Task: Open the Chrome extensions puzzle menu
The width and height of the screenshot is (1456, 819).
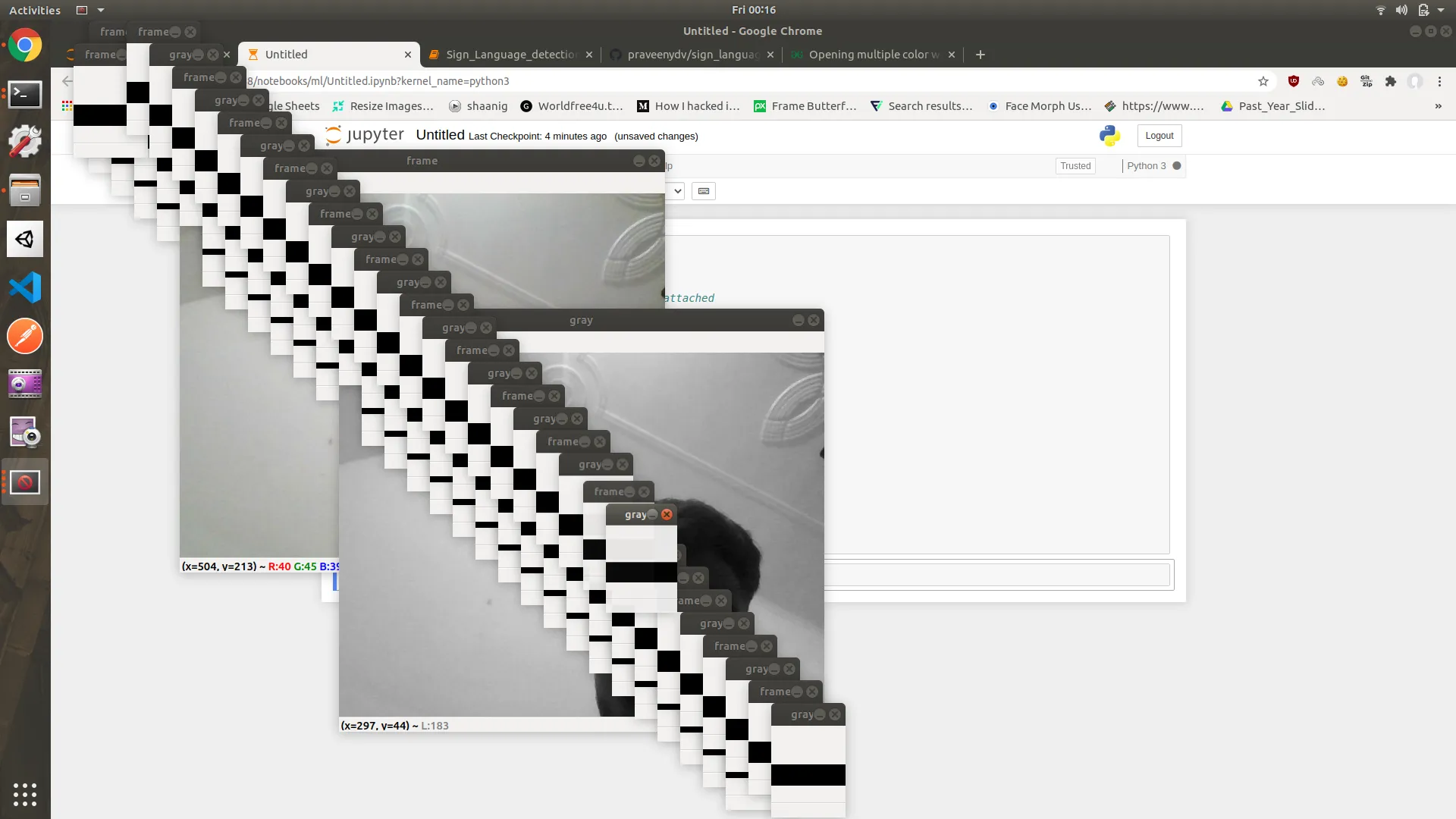Action: (1390, 82)
